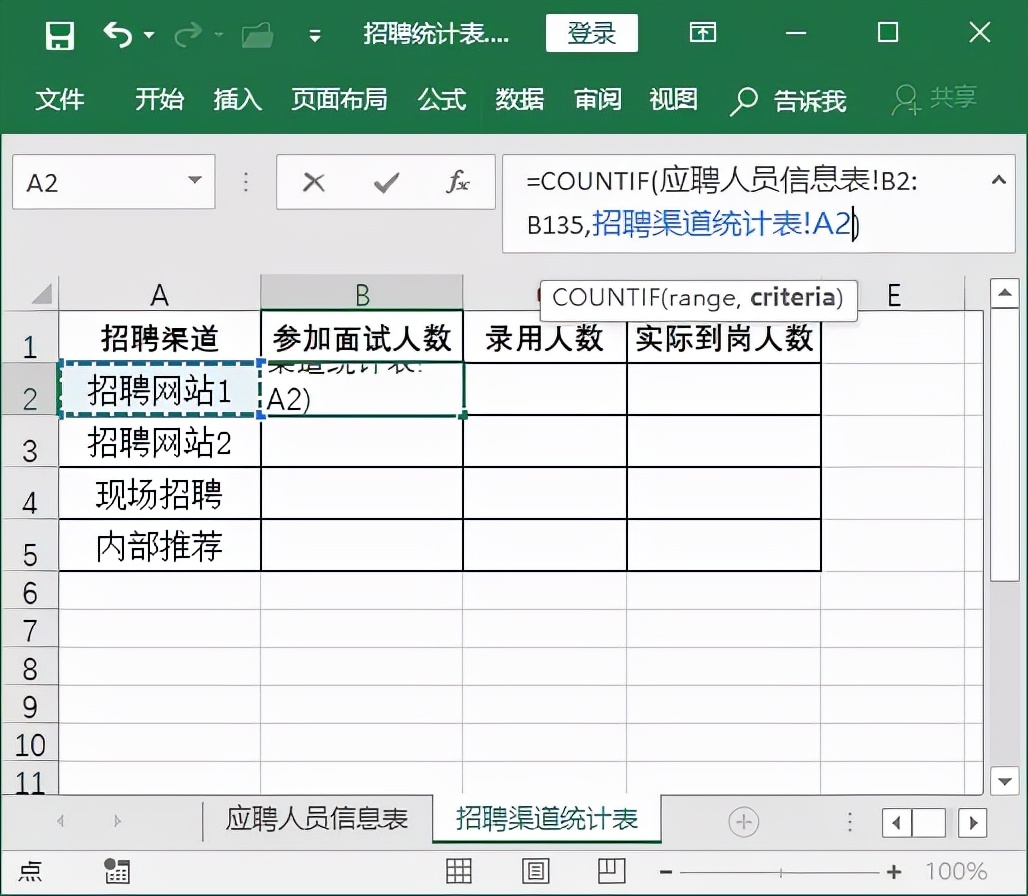
Task: Click the macro record icon in status bar
Action: (x=117, y=871)
